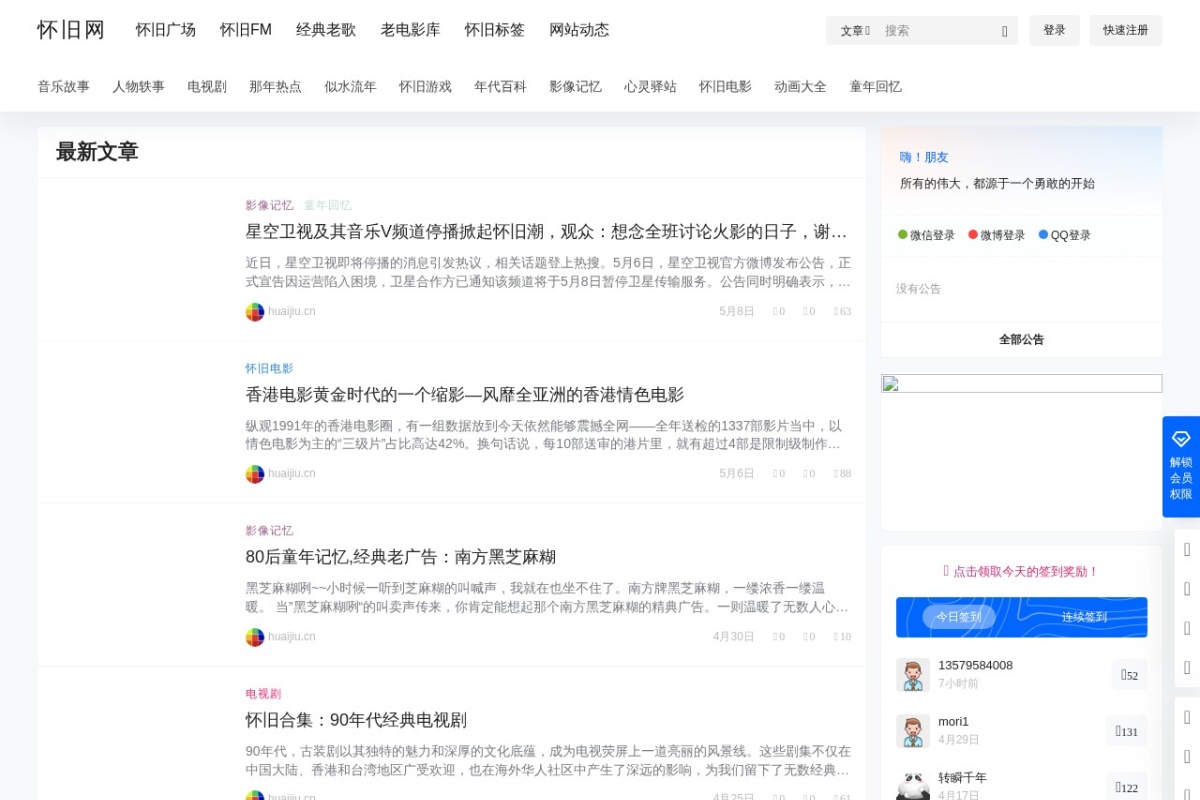The height and width of the screenshot is (800, 1200).
Task: Click the huaijiu.cn avatar on the 香港电影 article
Action: click(x=255, y=474)
